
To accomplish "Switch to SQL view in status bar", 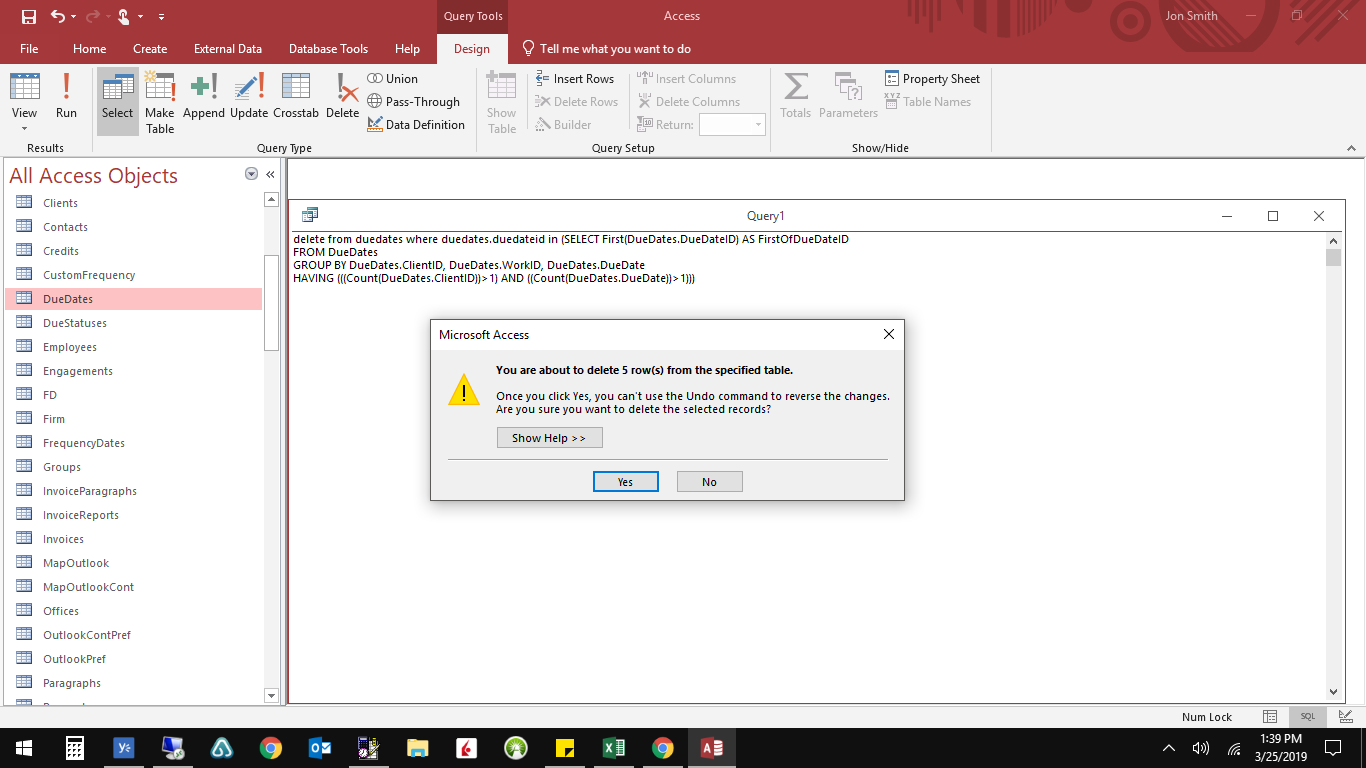I will coord(1307,717).
